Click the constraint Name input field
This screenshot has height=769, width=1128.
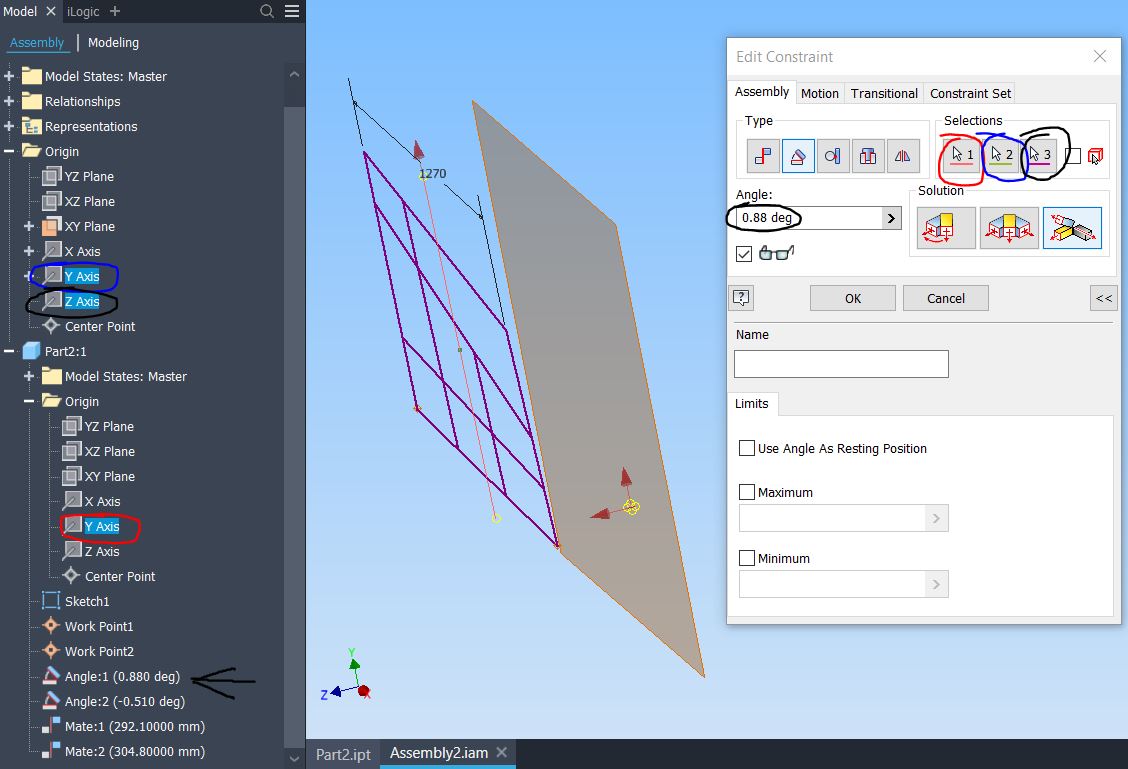pyautogui.click(x=841, y=364)
